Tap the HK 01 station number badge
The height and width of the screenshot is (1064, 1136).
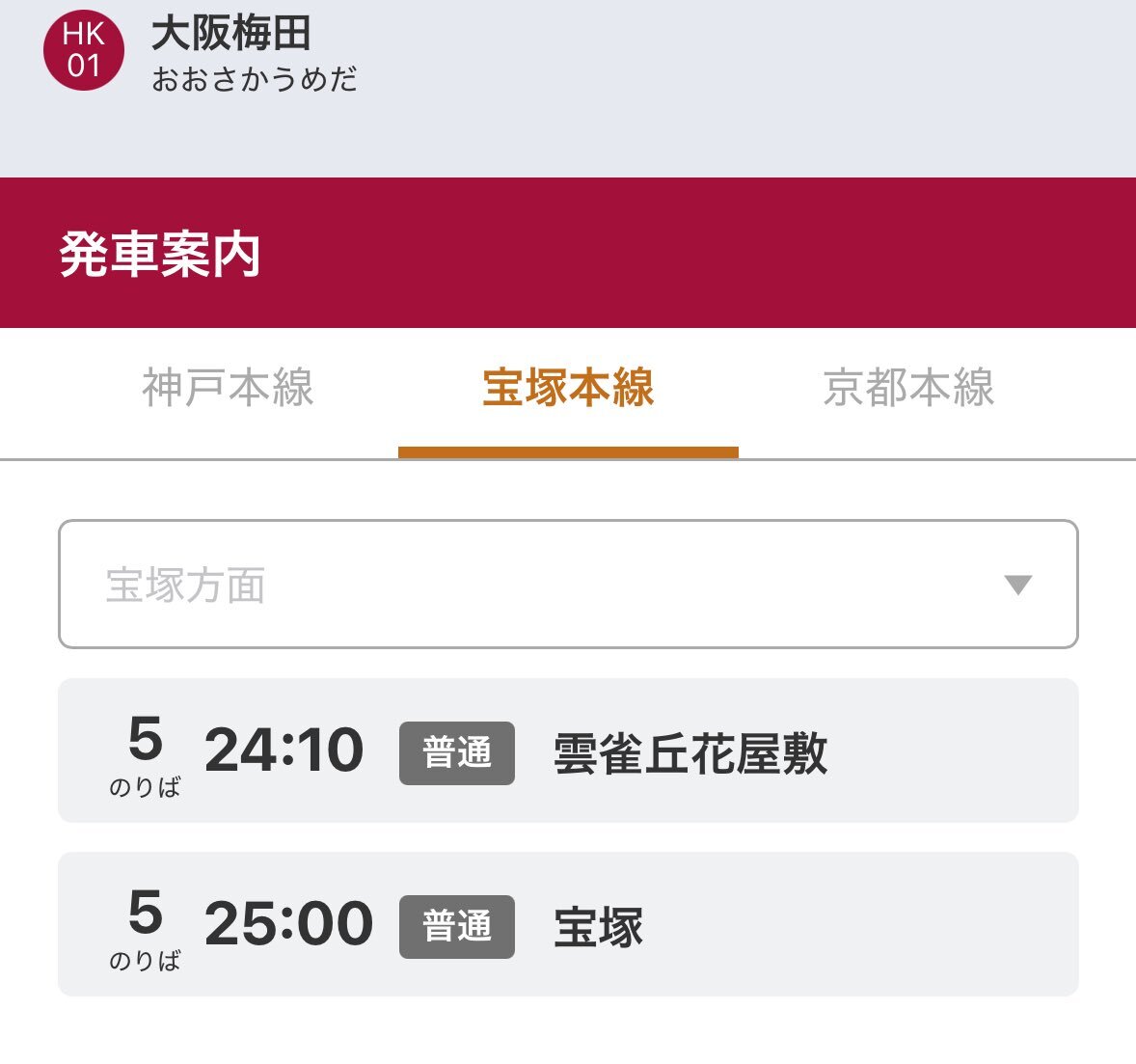(83, 50)
